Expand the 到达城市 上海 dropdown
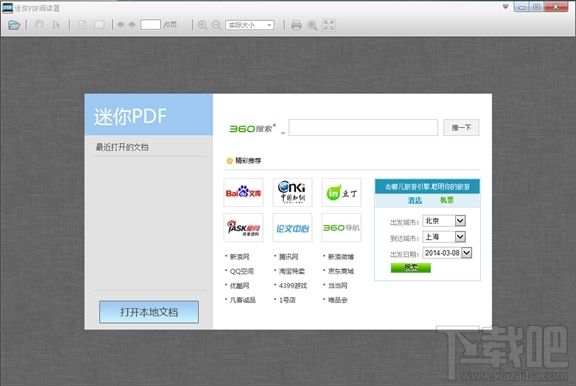Viewport: 576px width, 386px height. point(460,237)
